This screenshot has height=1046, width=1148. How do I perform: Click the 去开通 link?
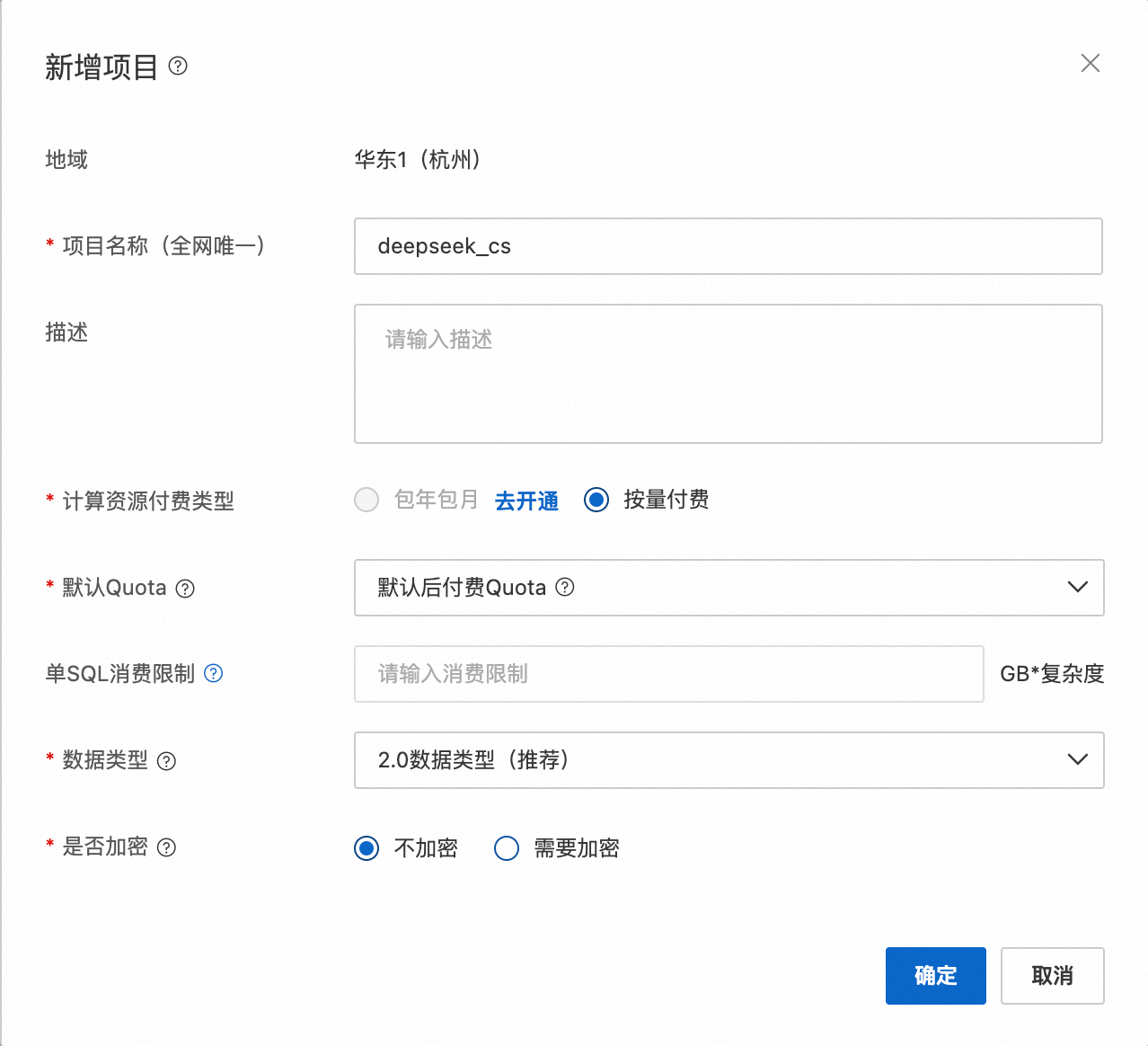(x=526, y=501)
